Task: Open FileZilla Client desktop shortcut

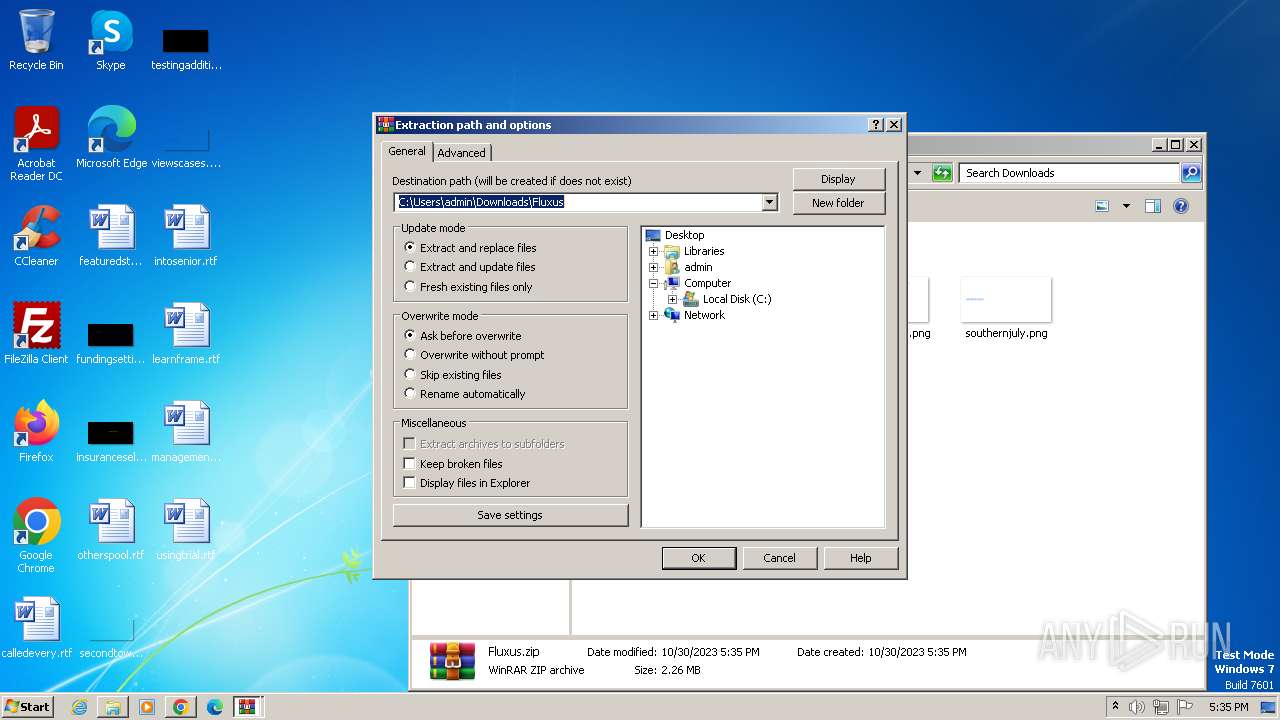Action: coord(36,334)
